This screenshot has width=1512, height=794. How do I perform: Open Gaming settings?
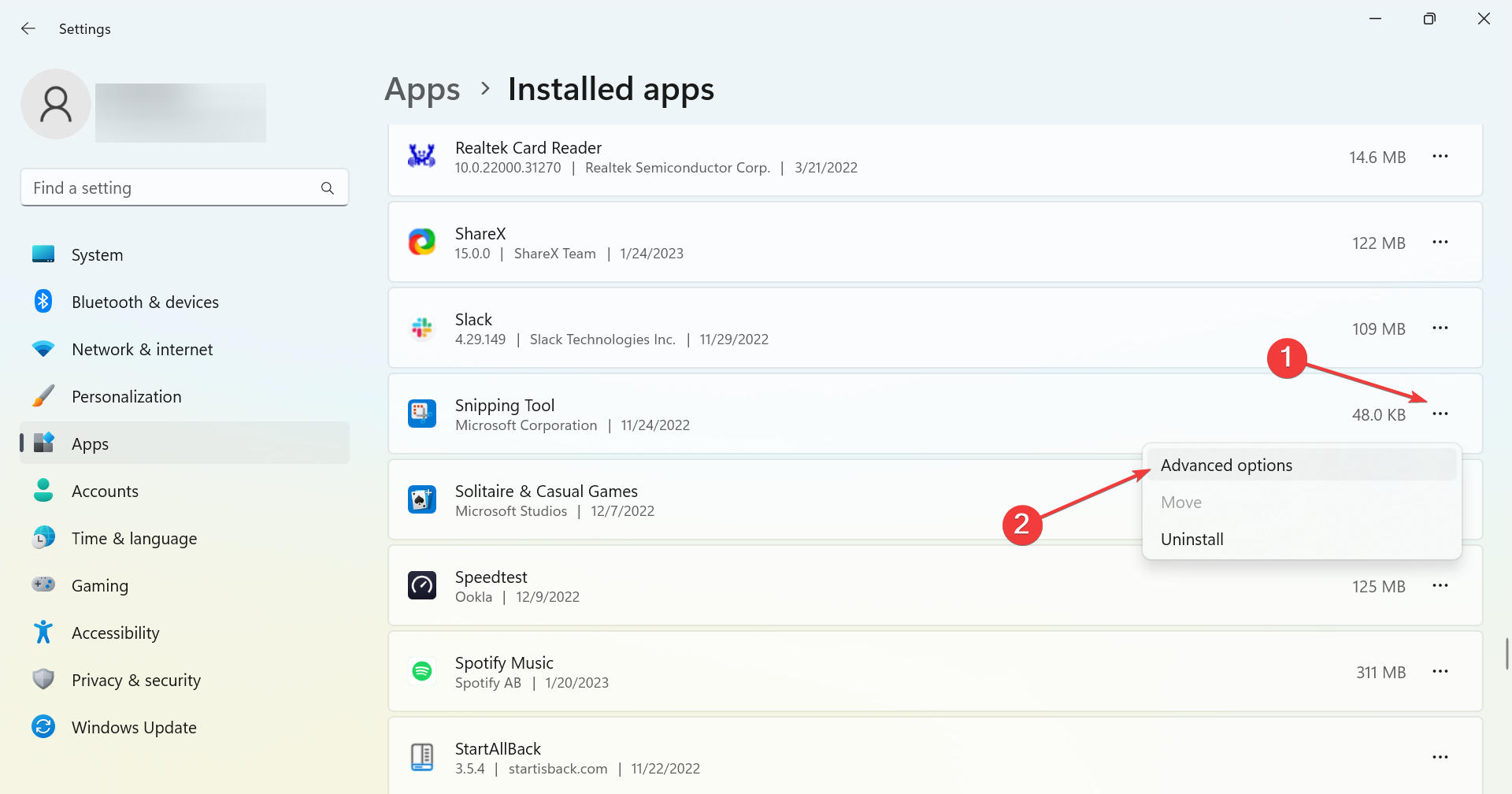(x=184, y=585)
